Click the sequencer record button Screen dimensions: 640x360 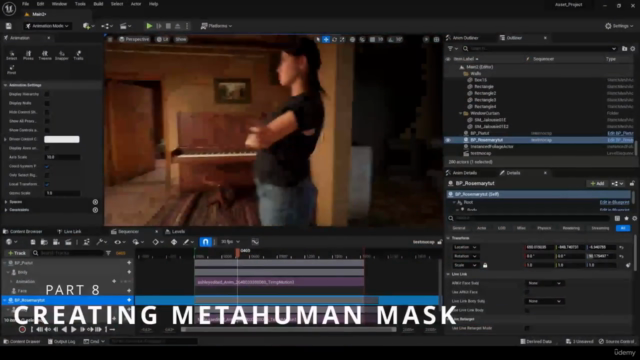click(x=22, y=329)
